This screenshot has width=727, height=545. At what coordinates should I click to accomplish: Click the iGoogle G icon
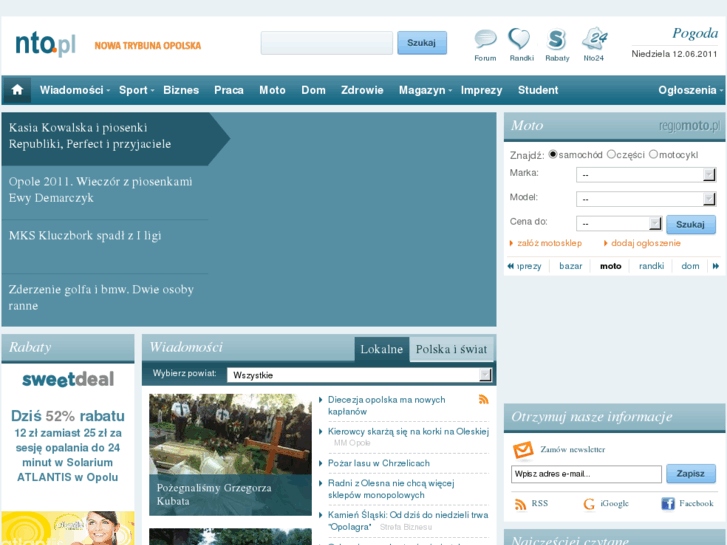tap(589, 504)
